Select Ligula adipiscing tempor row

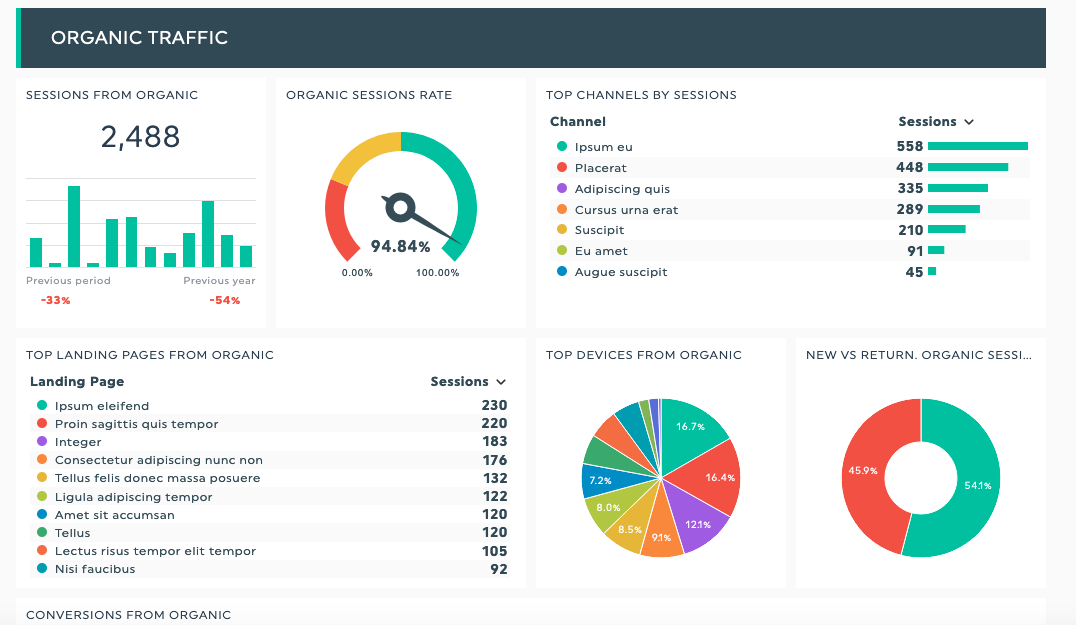pos(268,496)
